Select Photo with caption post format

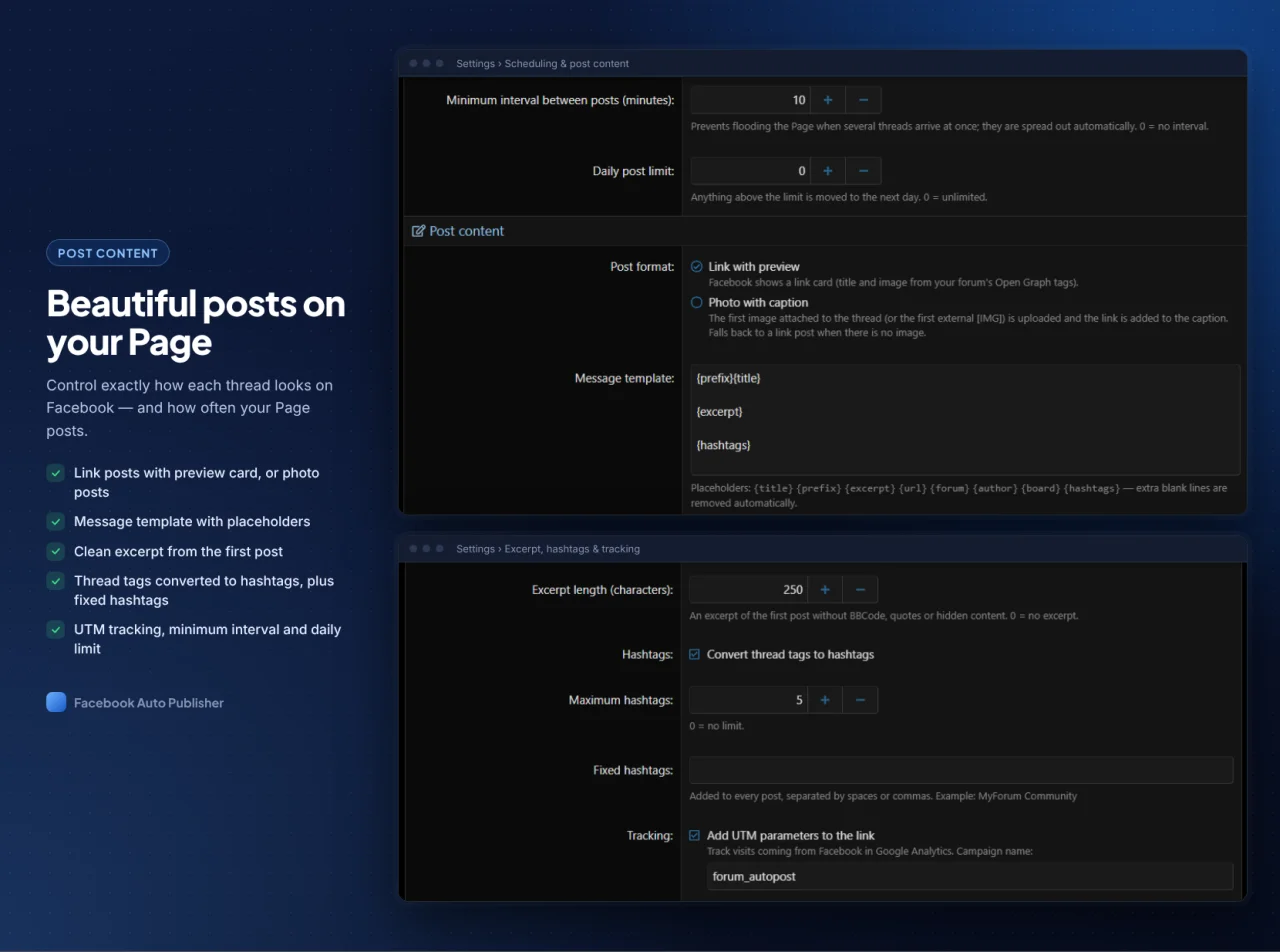click(x=697, y=302)
